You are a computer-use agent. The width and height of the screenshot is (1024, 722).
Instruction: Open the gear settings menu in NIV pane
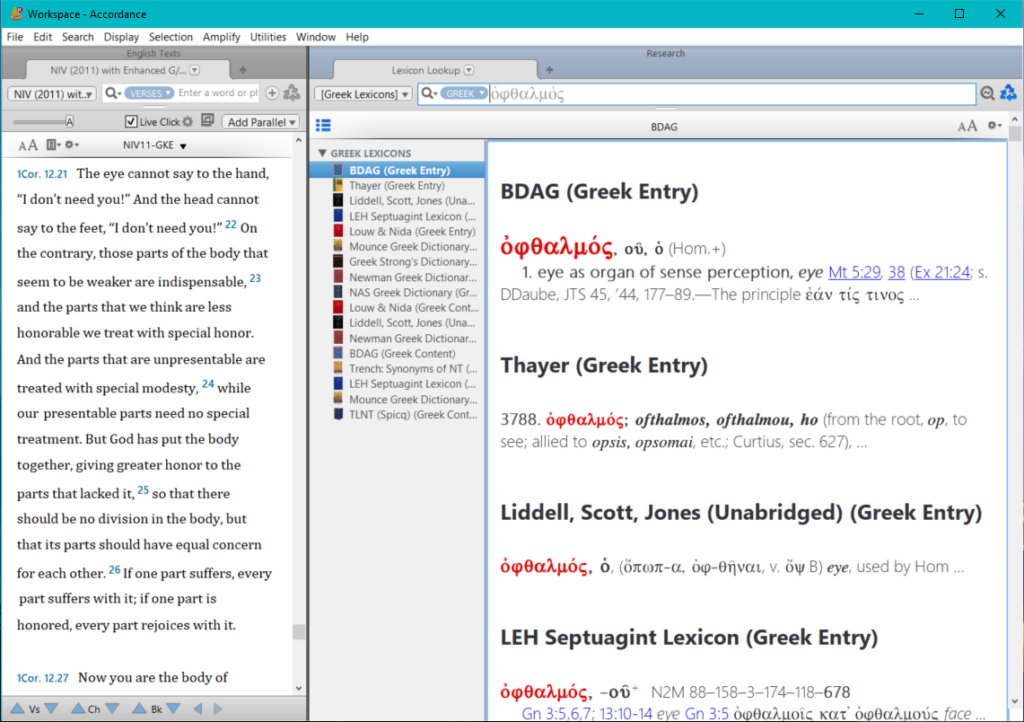pyautogui.click(x=72, y=145)
